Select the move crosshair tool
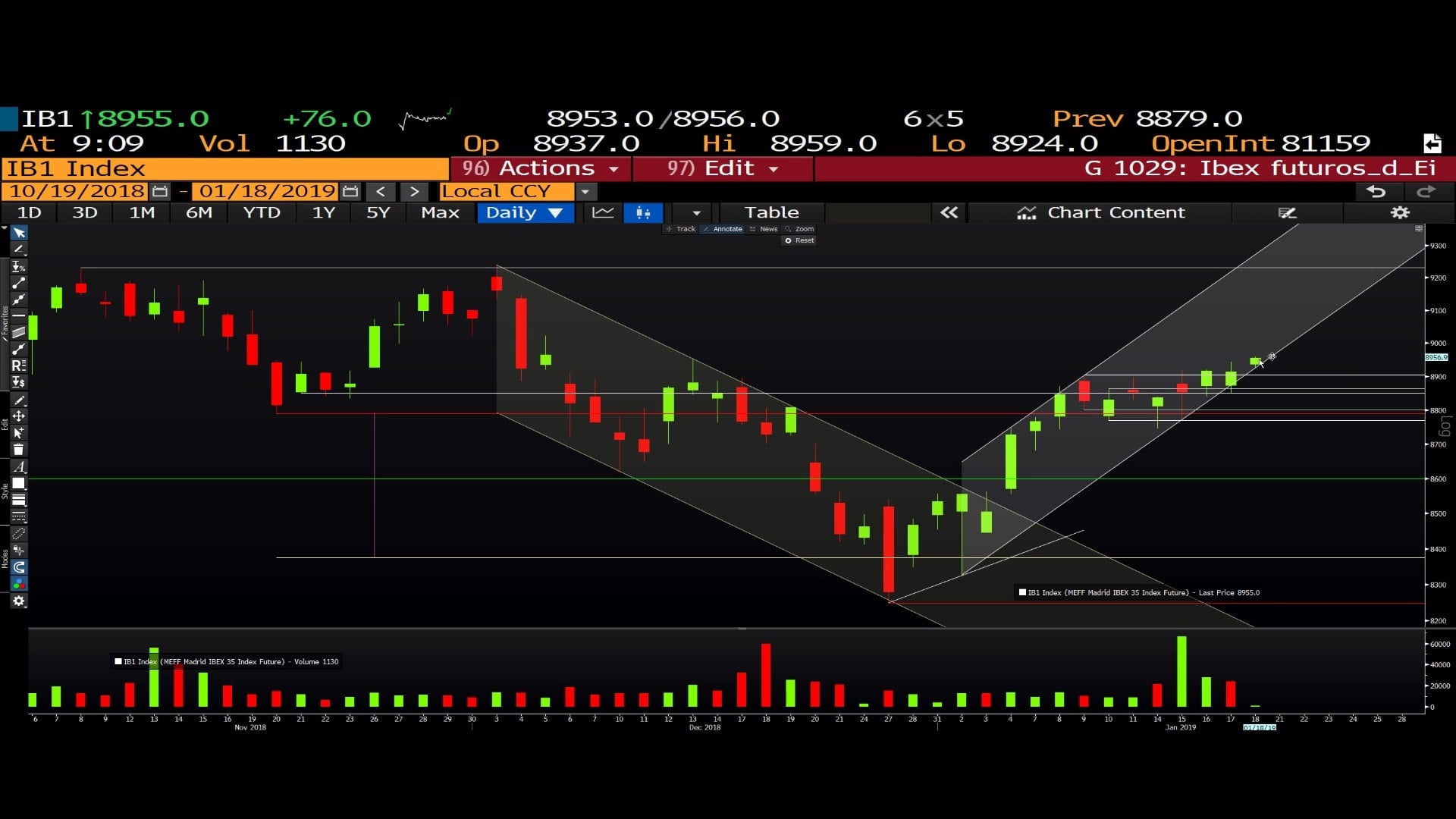 click(19, 416)
